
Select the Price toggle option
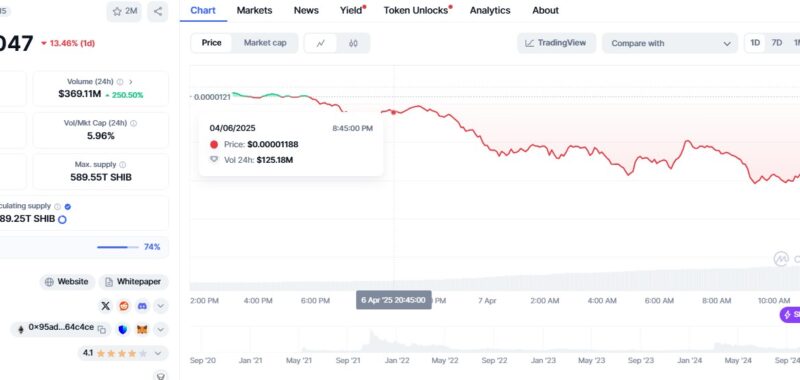211,43
